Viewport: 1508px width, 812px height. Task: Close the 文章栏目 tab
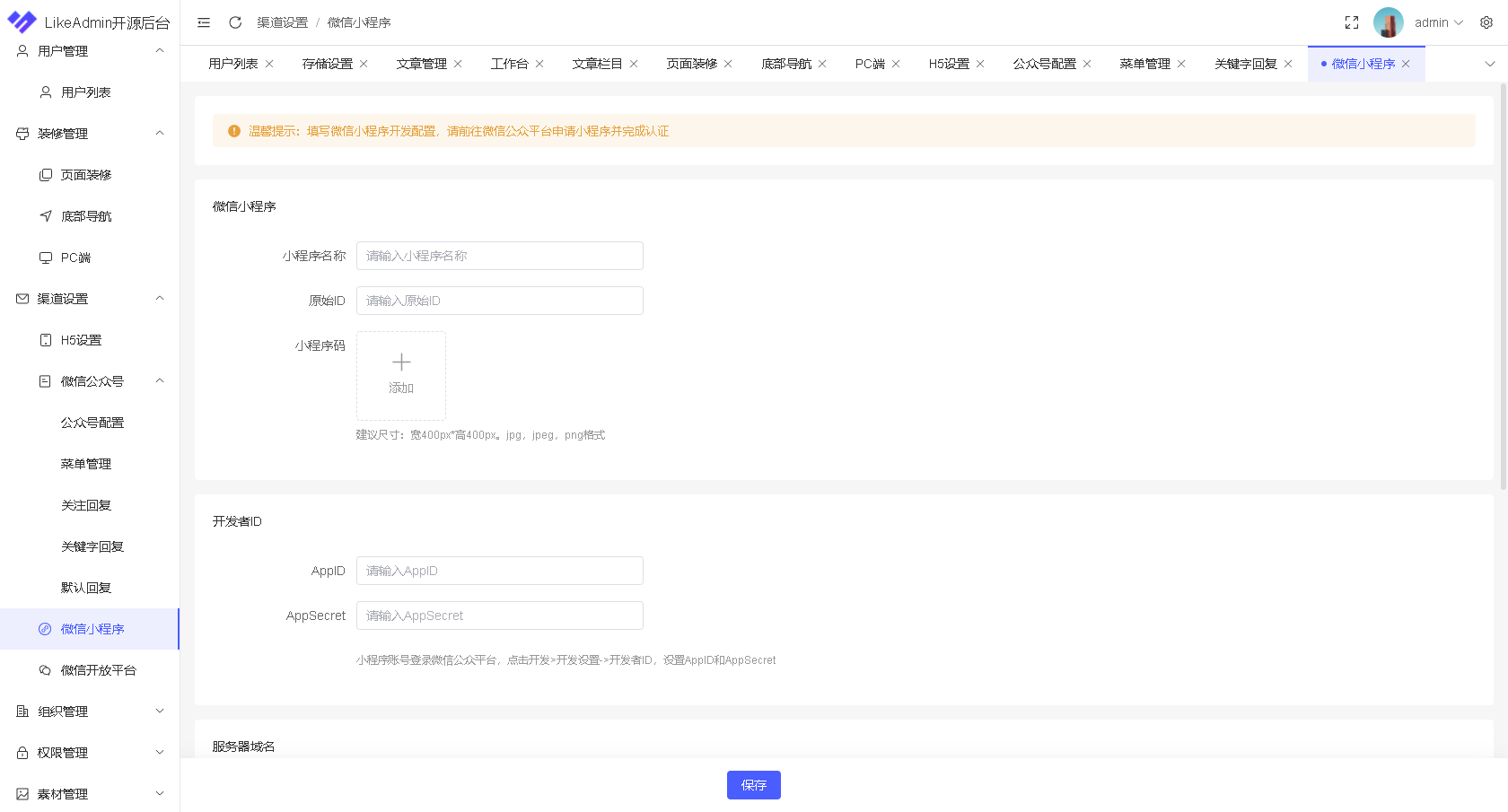[x=634, y=64]
